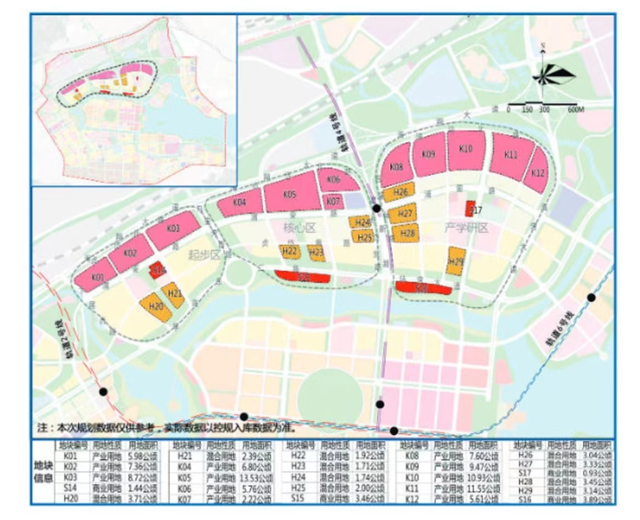Select the orange H22 parcel
Screen dimensions: 640x520
[x=289, y=253]
